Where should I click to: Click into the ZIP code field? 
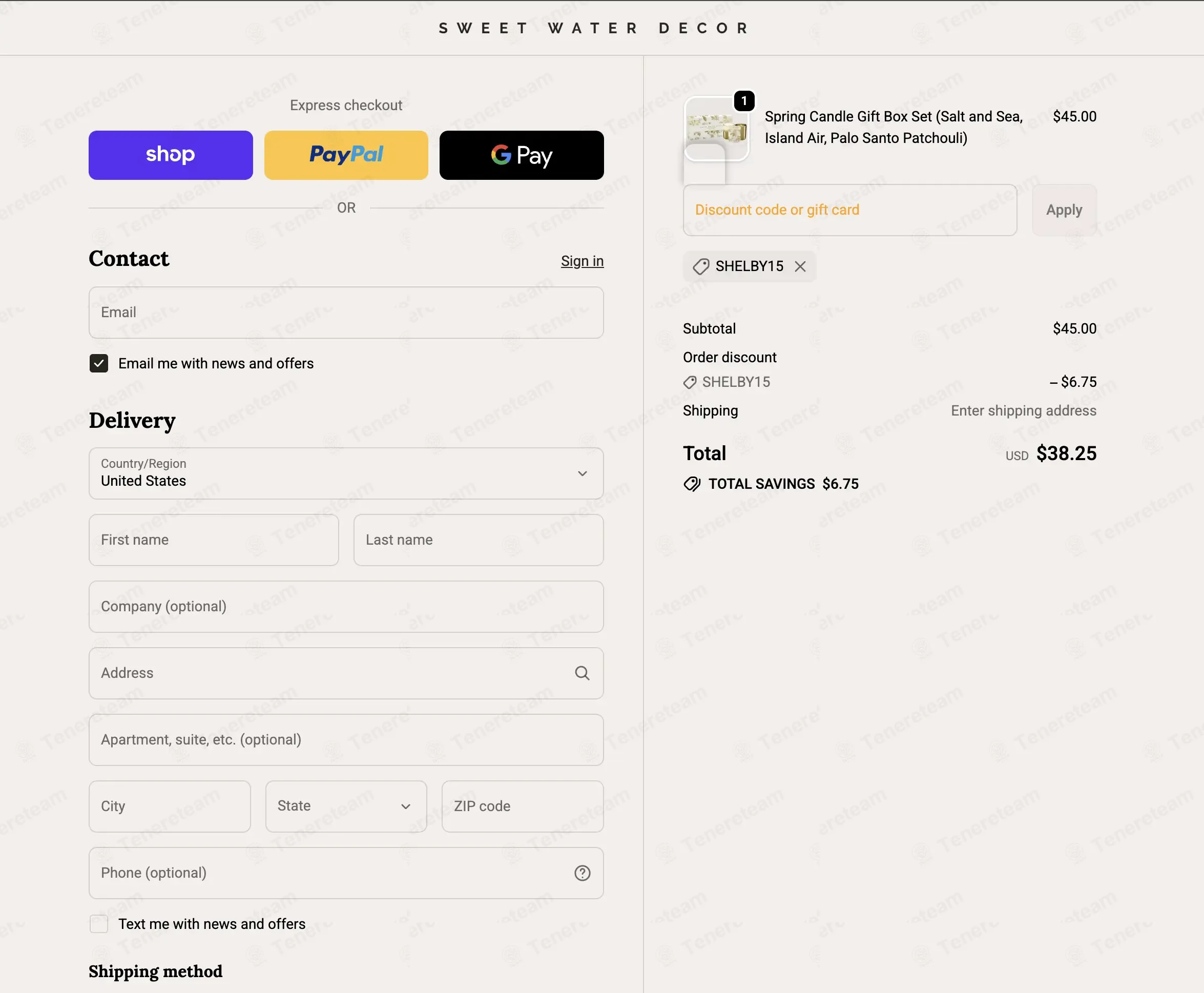tap(522, 806)
